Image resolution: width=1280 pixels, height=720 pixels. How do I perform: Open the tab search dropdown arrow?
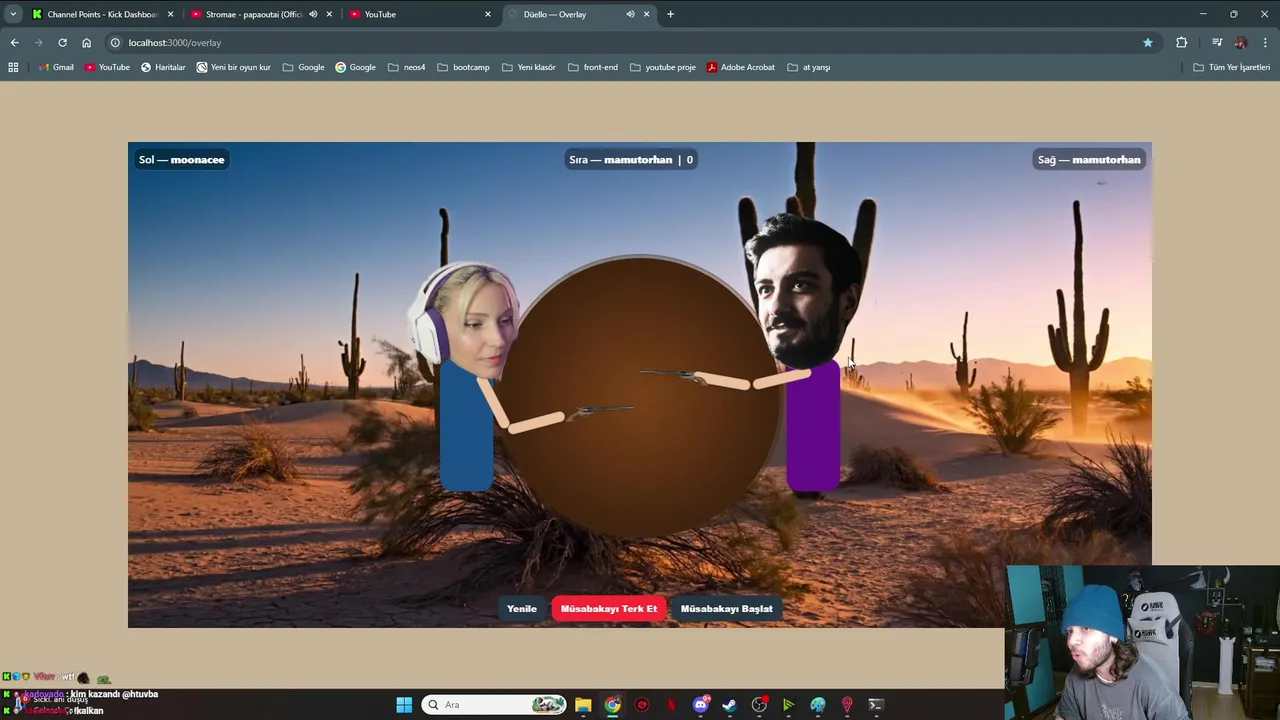[x=13, y=14]
